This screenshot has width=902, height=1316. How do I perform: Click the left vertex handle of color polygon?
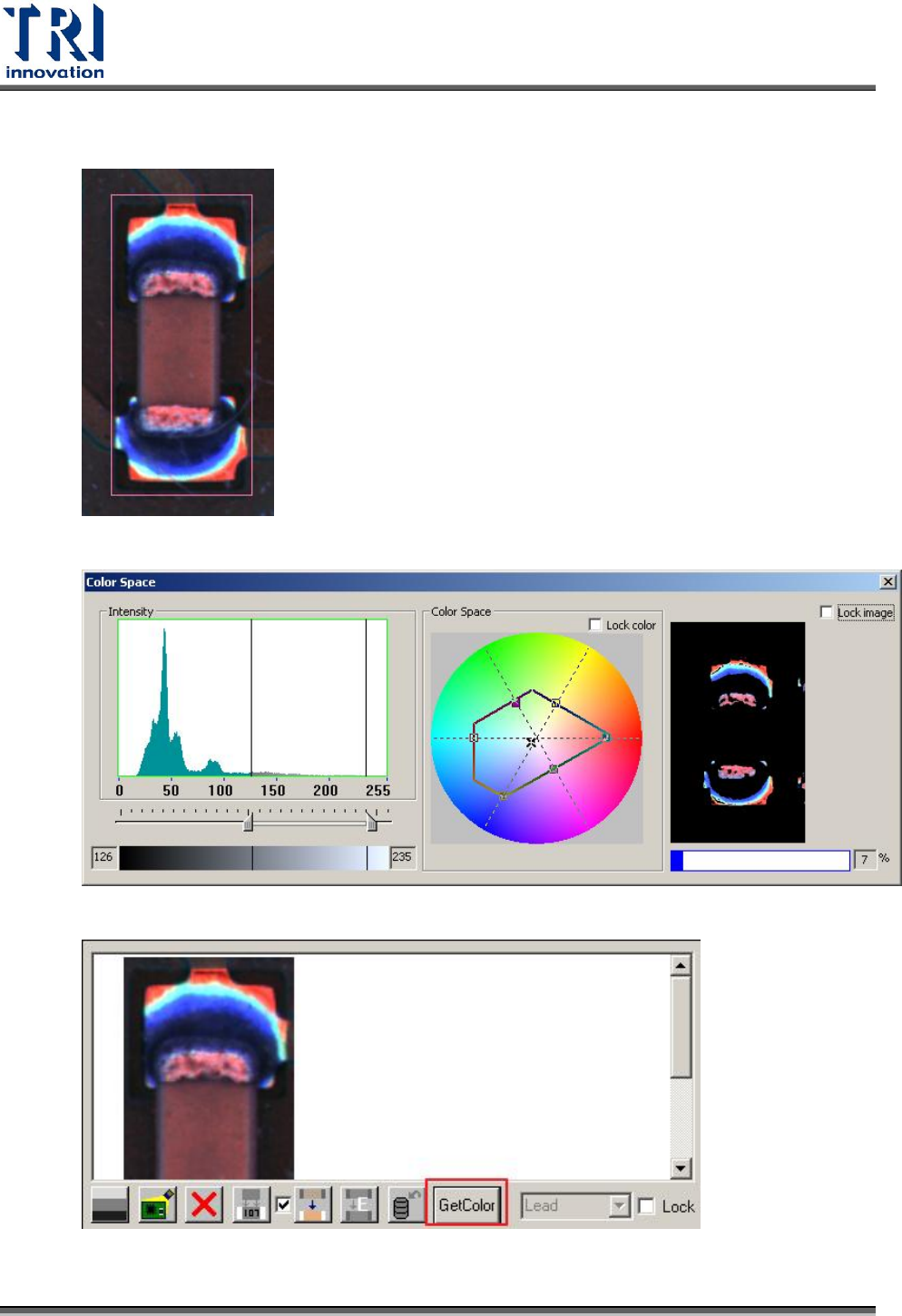pos(474,737)
